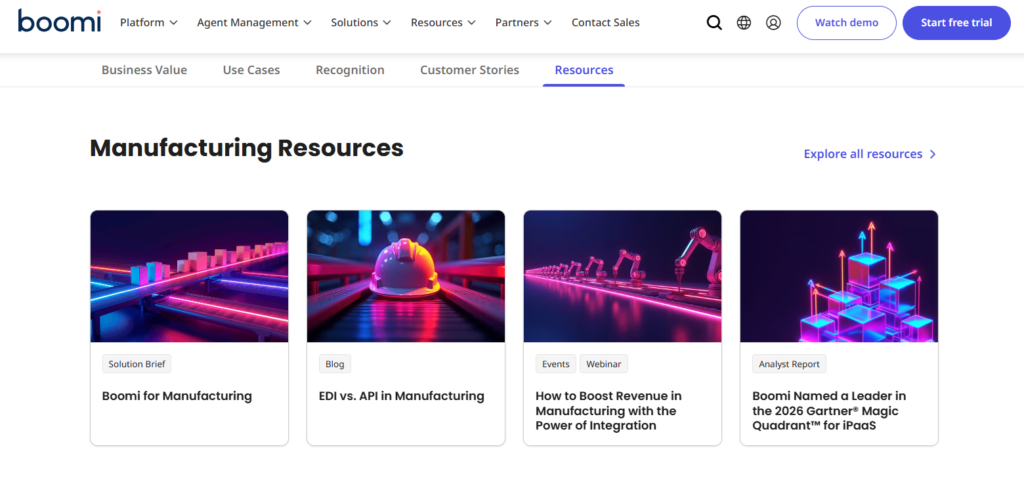This screenshot has height=482, width=1024.
Task: Expand the Platform menu
Action: click(149, 22)
